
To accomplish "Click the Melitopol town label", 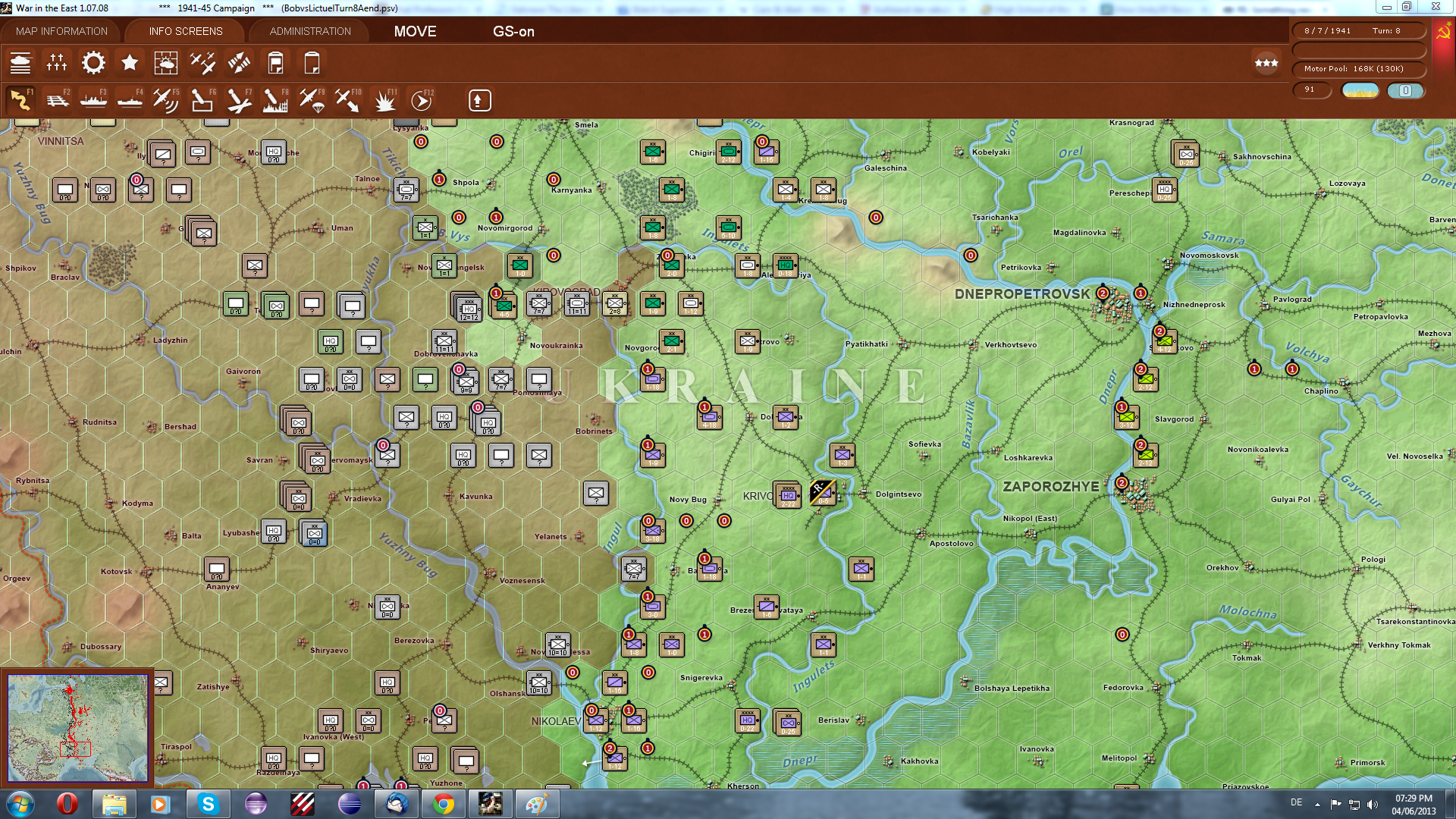I will [1119, 758].
